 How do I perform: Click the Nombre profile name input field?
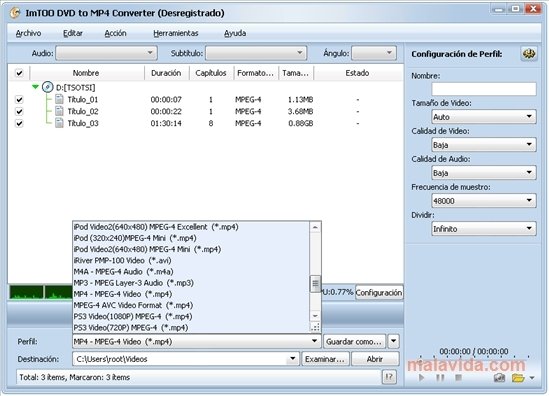pos(484,89)
